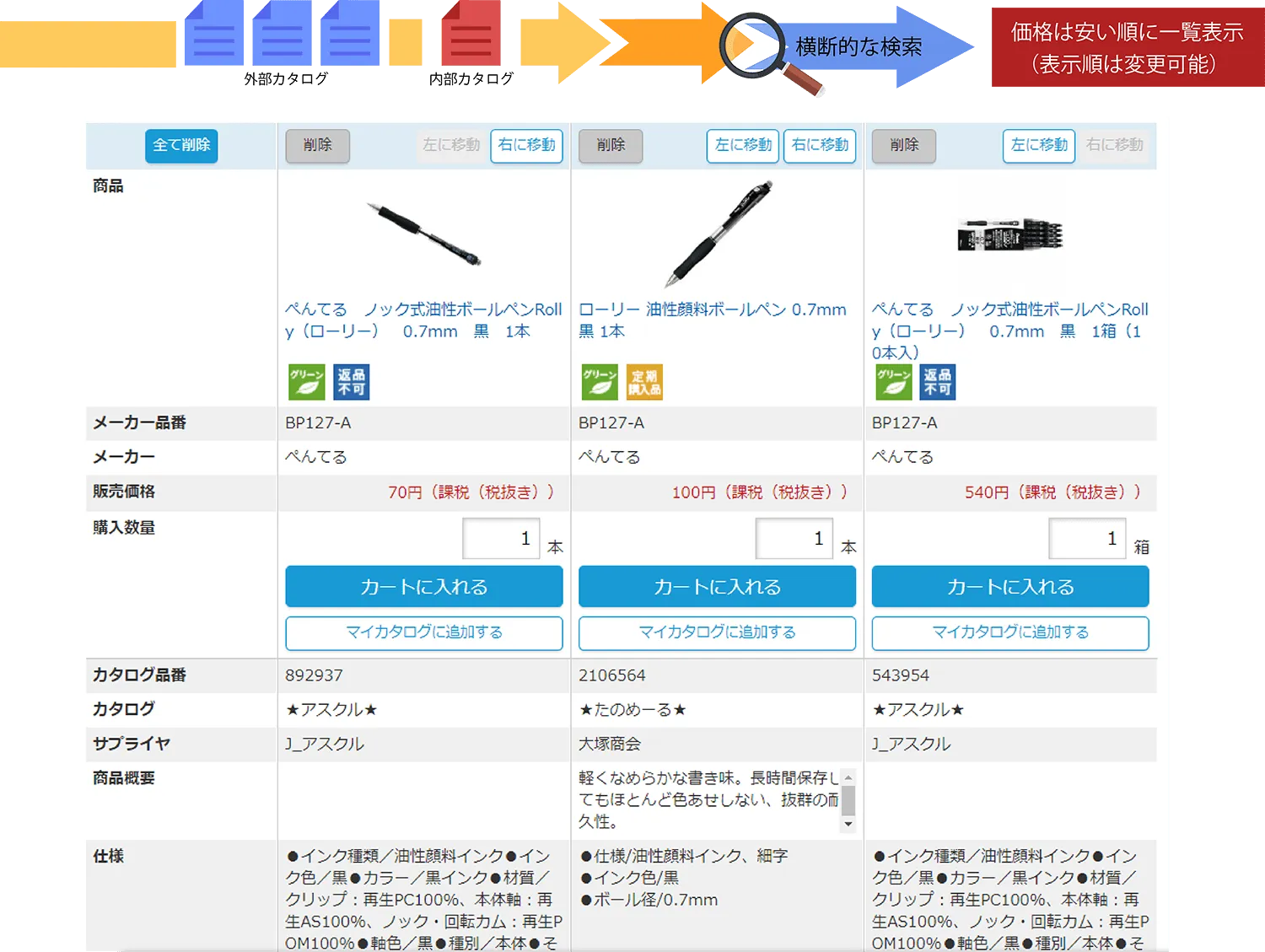The height and width of the screenshot is (952, 1265).
Task: Move the 2106564 product to the right
Action: click(820, 146)
